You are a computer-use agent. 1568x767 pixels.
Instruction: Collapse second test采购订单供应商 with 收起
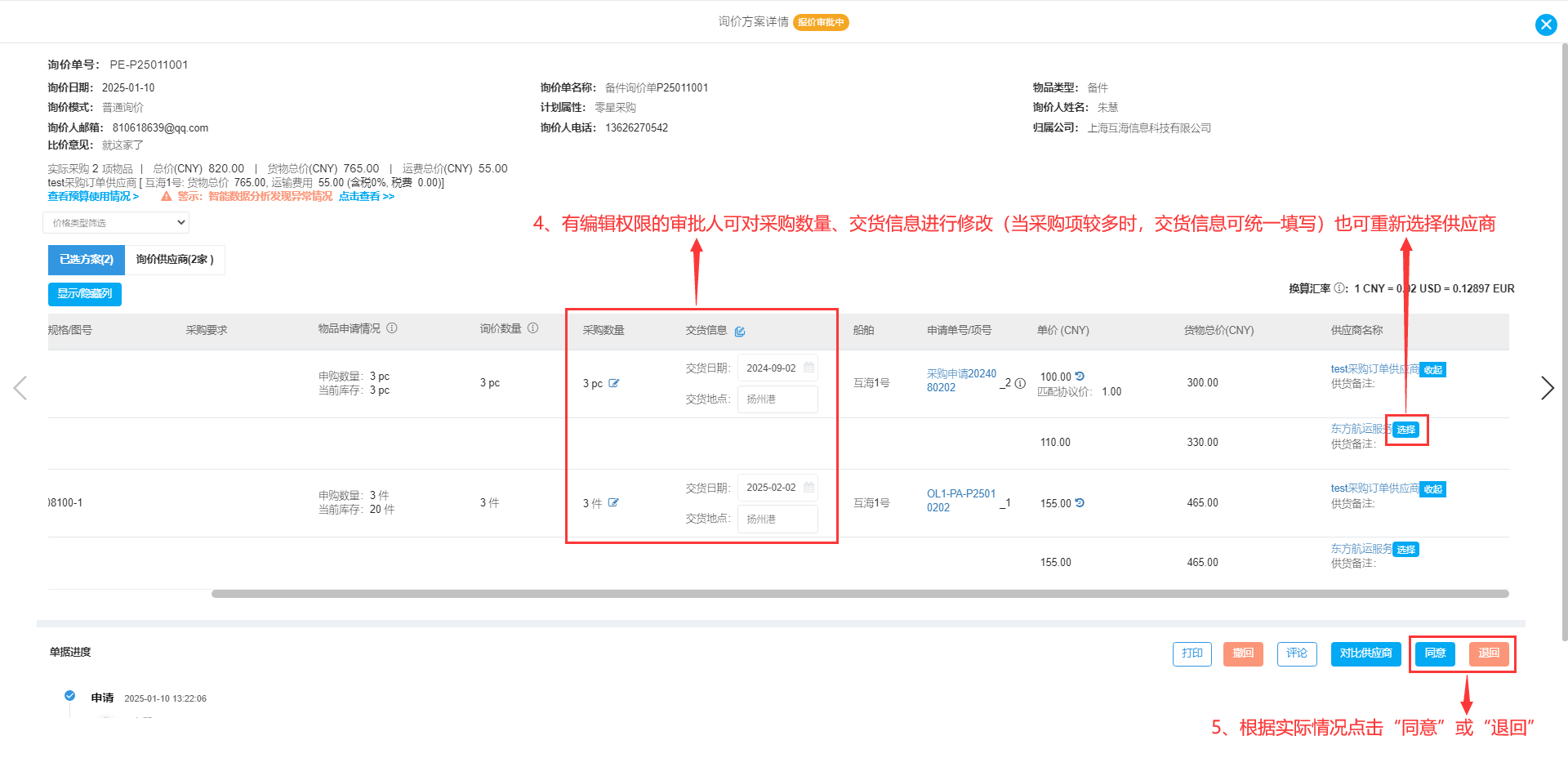click(1432, 489)
